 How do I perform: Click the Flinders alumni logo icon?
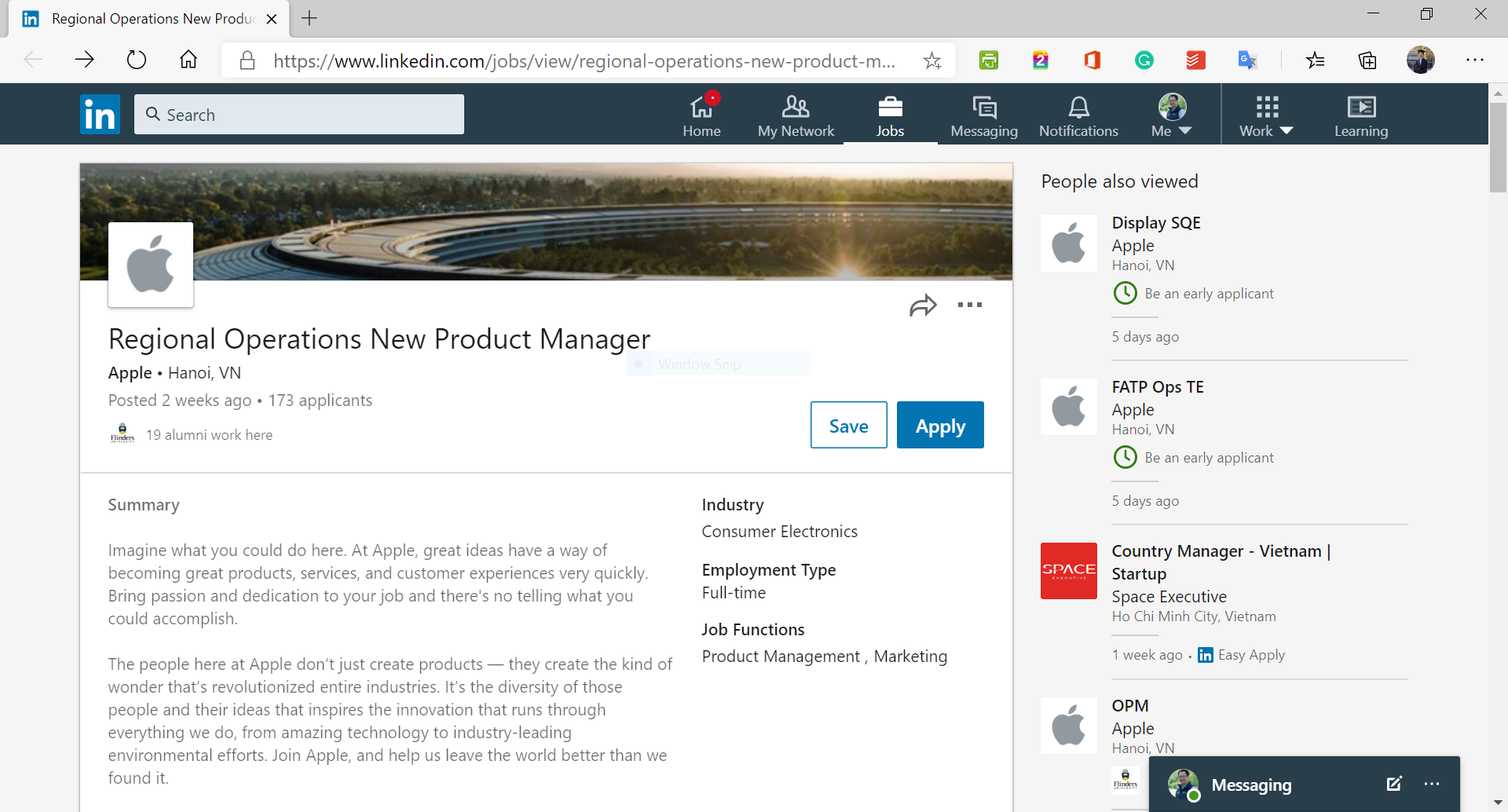(x=123, y=434)
